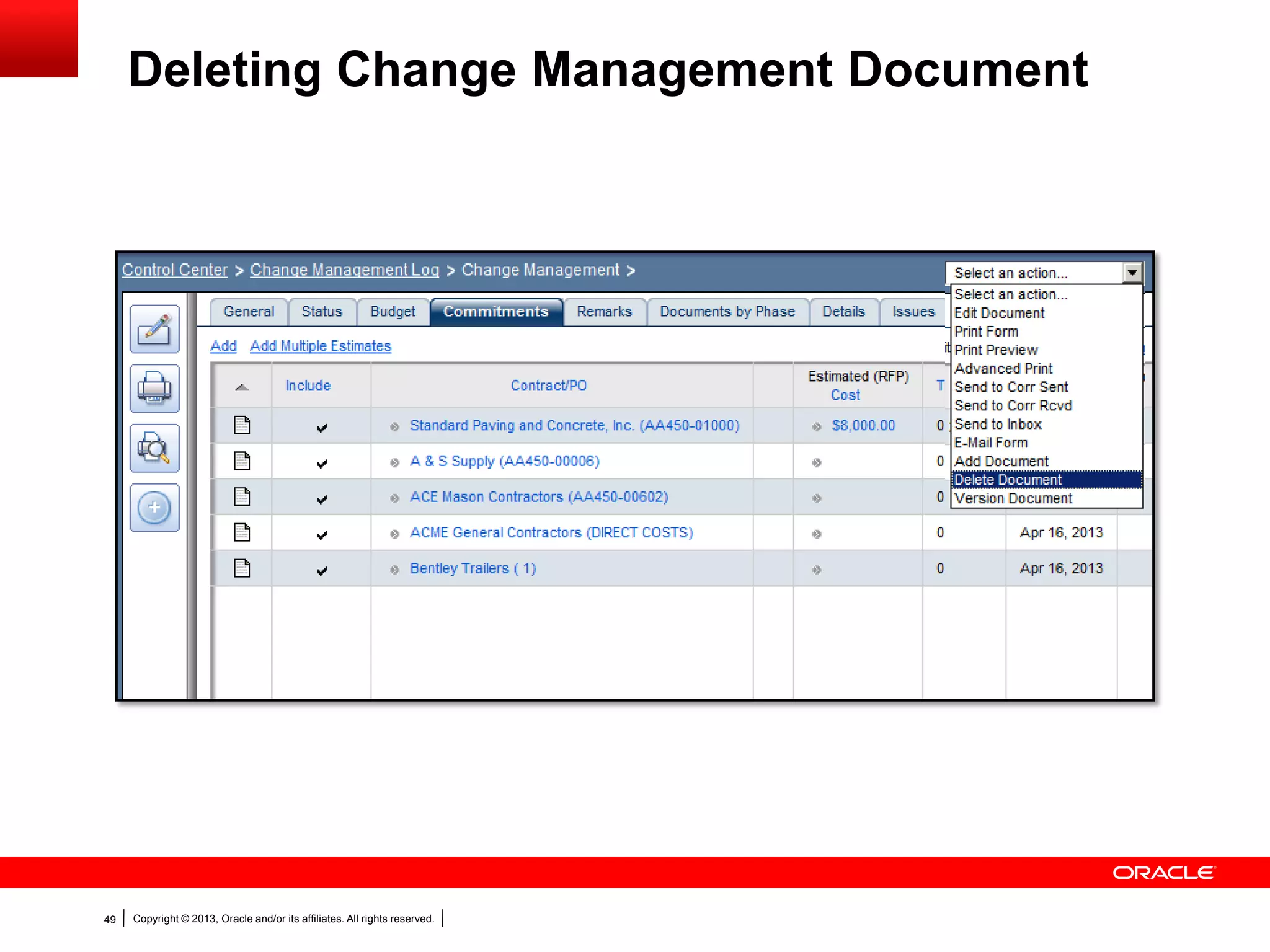This screenshot has width=1270, height=952.
Task: Click bullet icon beside A & S Supply
Action: tap(394, 462)
